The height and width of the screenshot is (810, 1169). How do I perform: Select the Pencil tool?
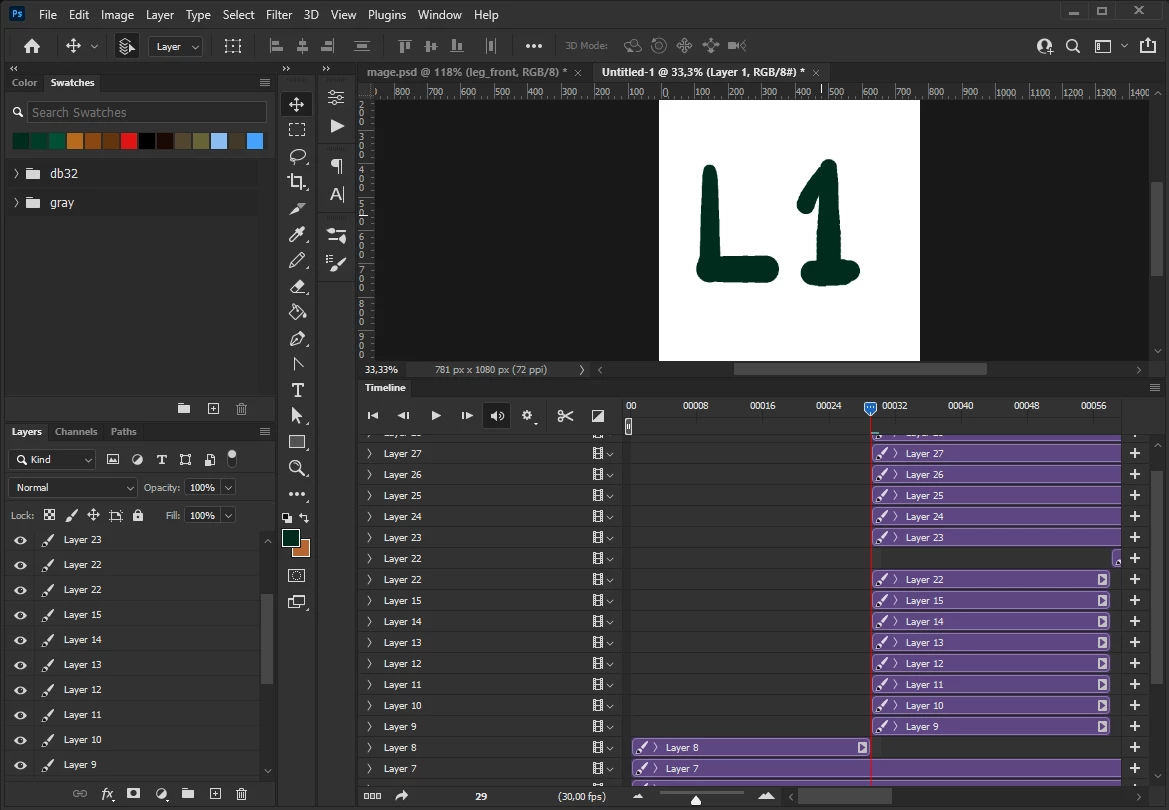297,260
